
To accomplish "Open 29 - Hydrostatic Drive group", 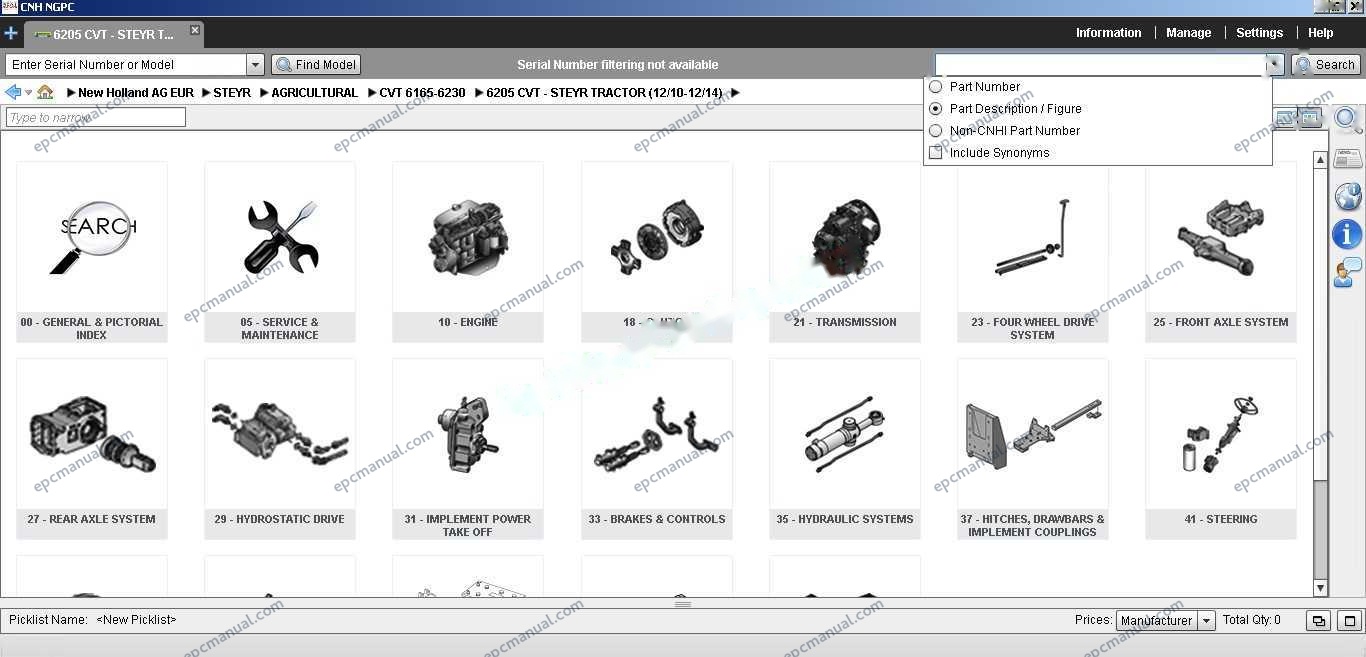I will 280,449.
